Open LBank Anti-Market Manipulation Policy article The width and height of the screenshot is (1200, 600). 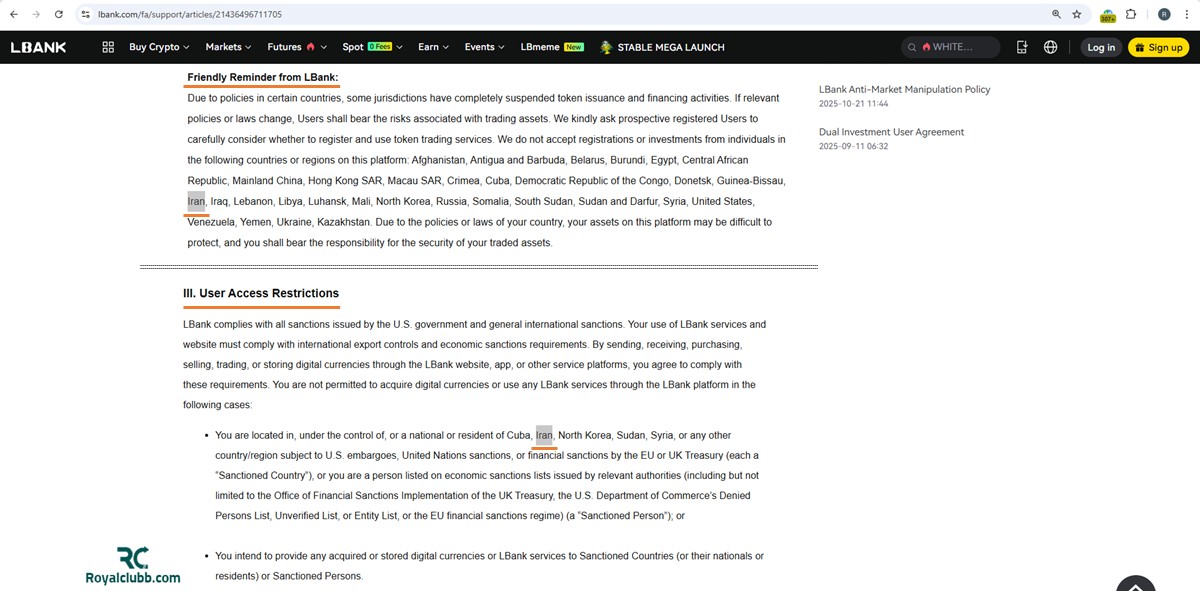pos(904,89)
